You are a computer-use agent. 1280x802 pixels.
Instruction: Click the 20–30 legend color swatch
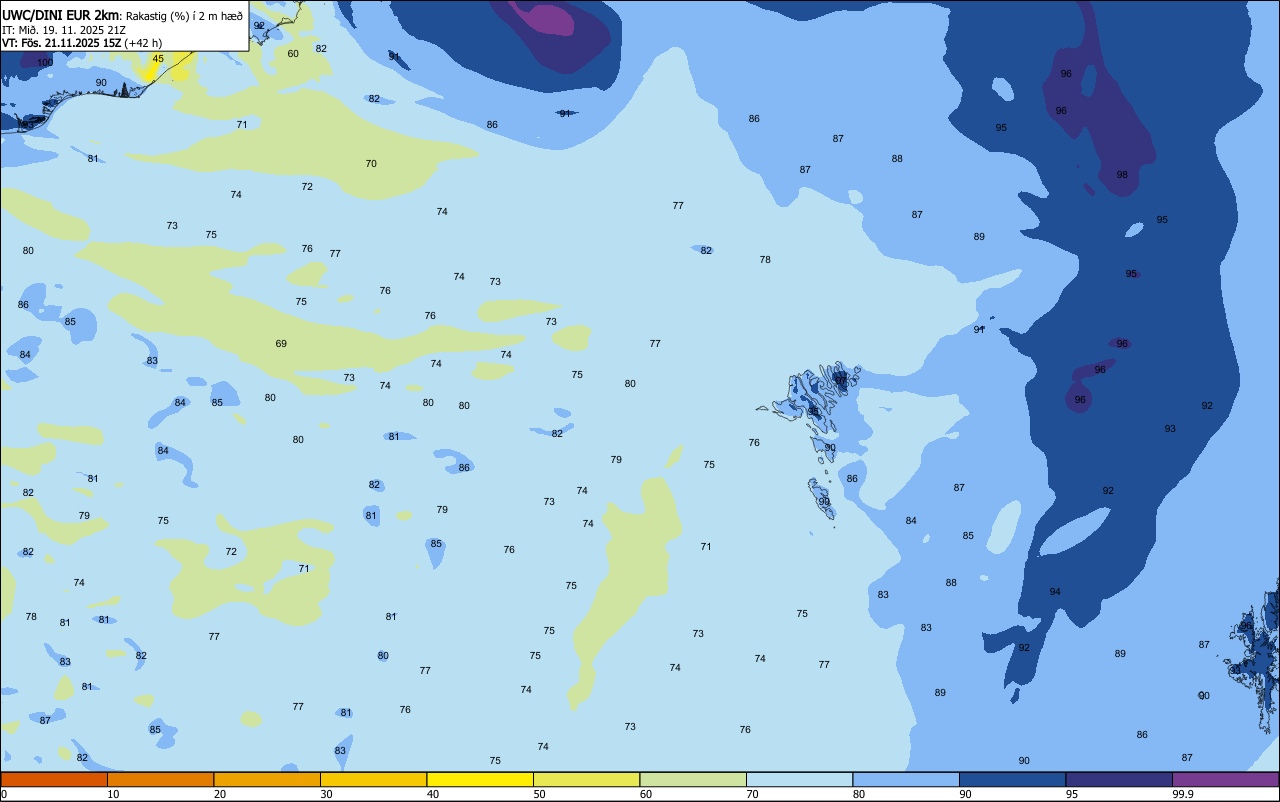(267, 779)
